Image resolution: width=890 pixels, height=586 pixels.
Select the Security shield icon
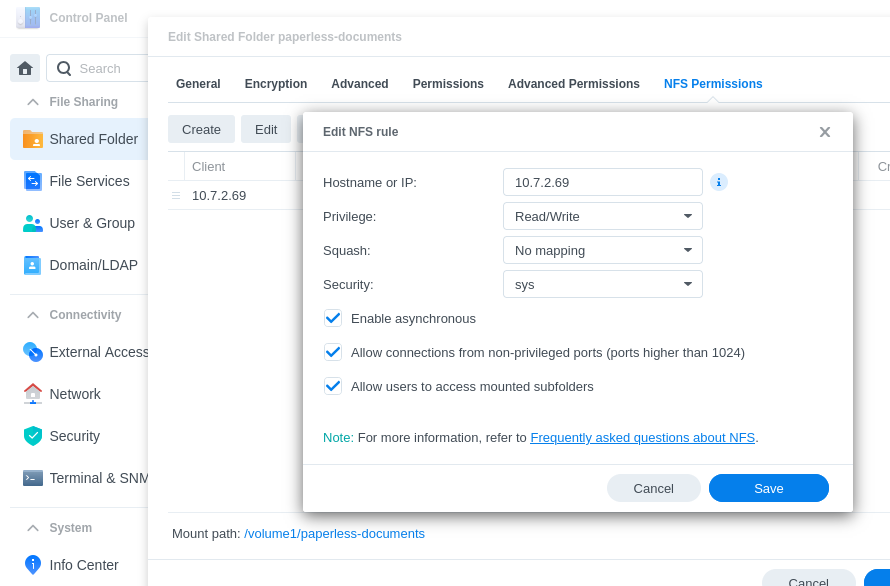33,436
